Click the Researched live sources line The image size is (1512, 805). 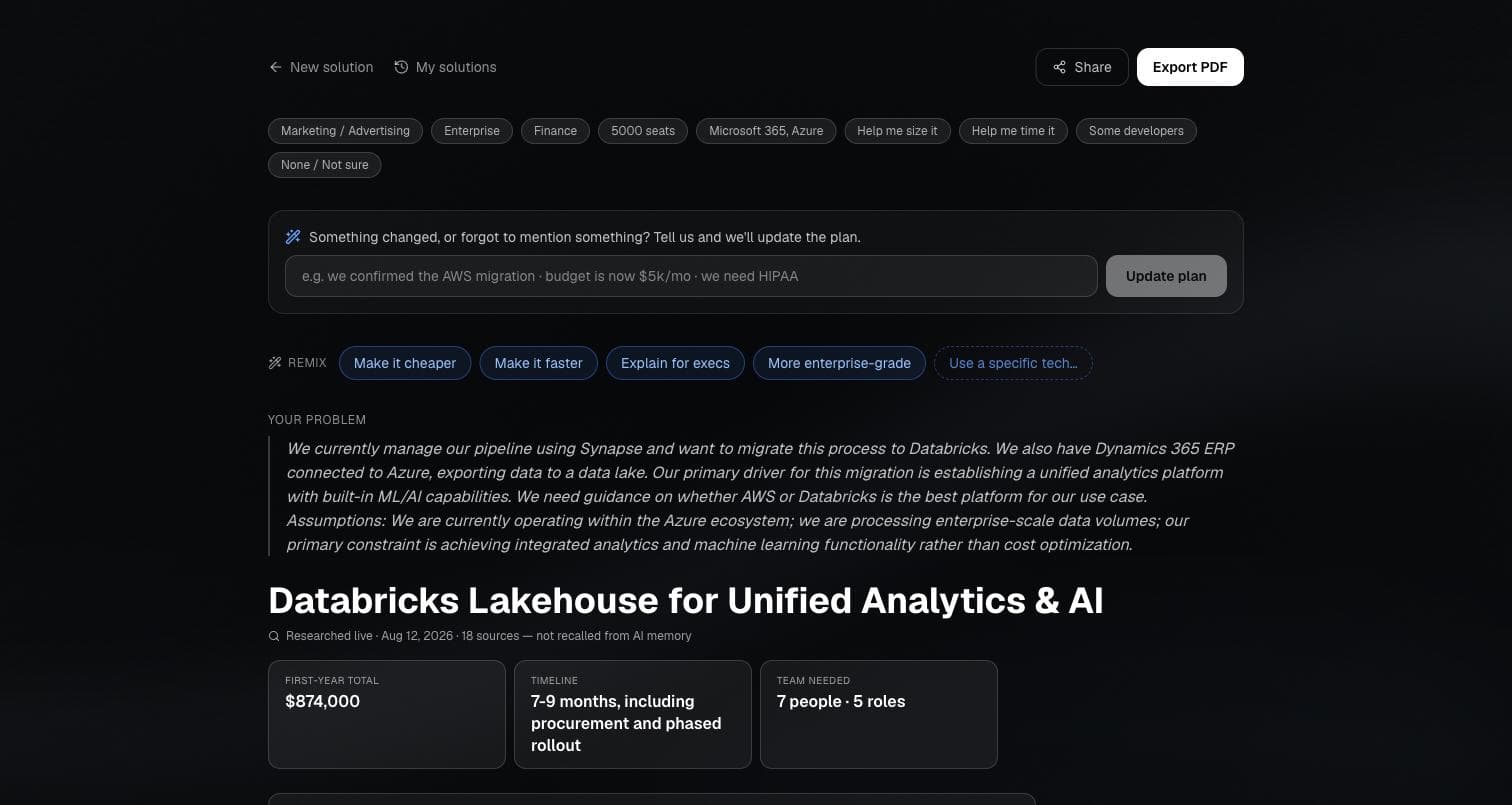(488, 636)
